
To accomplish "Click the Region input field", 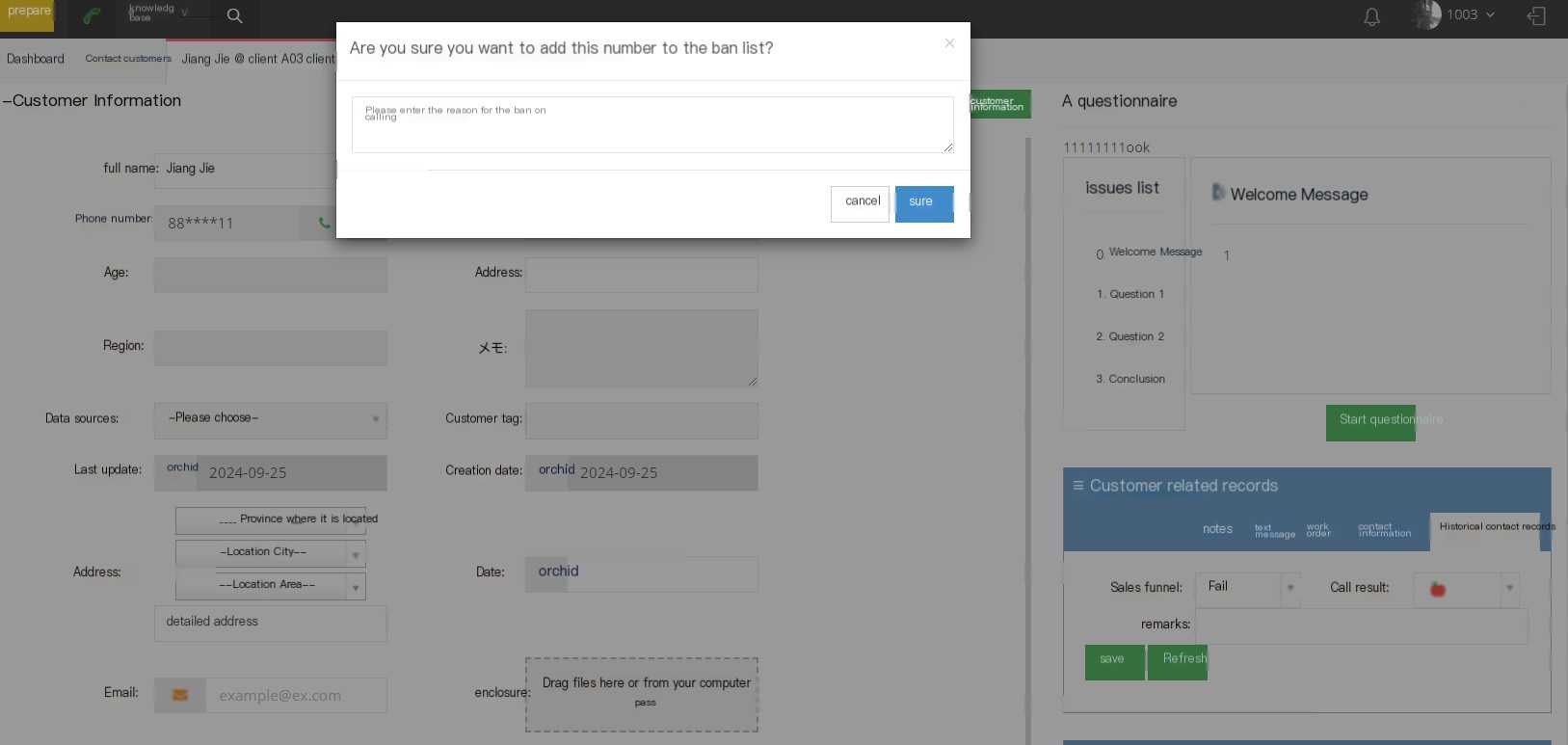I will coord(271,348).
